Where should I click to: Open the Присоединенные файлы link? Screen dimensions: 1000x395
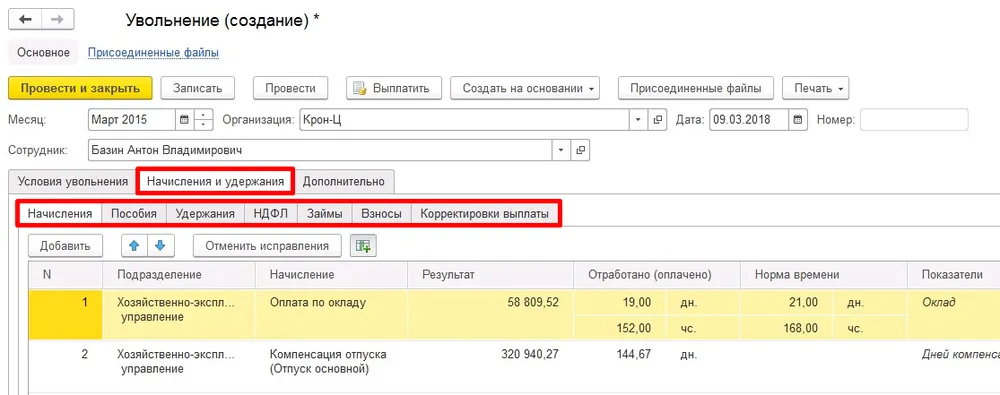[x=153, y=52]
